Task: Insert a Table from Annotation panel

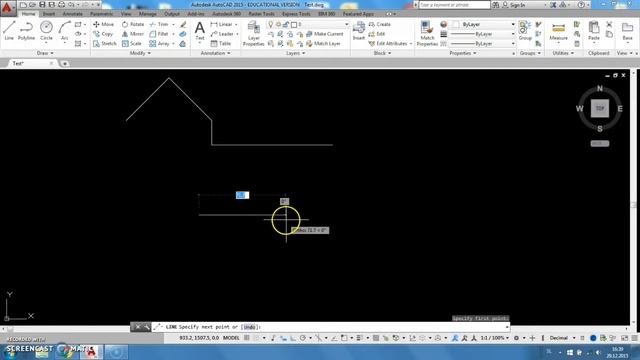Action: 221,43
